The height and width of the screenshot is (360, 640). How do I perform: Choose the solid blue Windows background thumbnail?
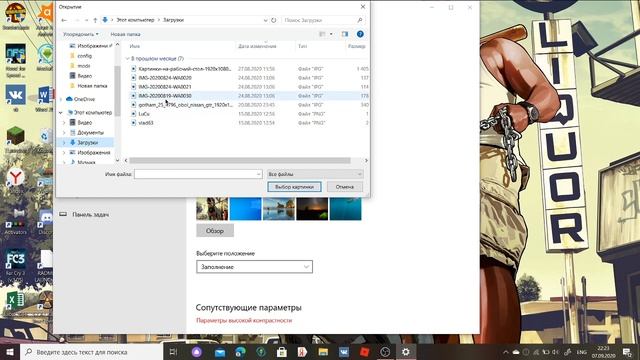(x=245, y=209)
